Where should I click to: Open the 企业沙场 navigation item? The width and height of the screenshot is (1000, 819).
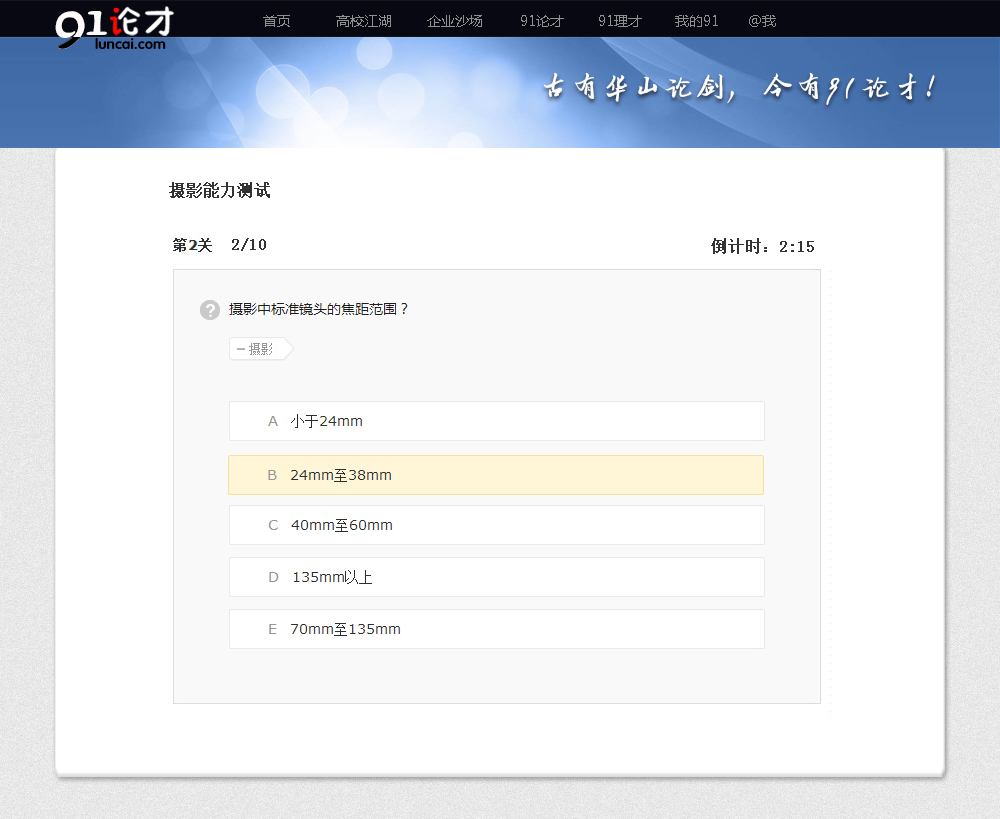point(454,21)
